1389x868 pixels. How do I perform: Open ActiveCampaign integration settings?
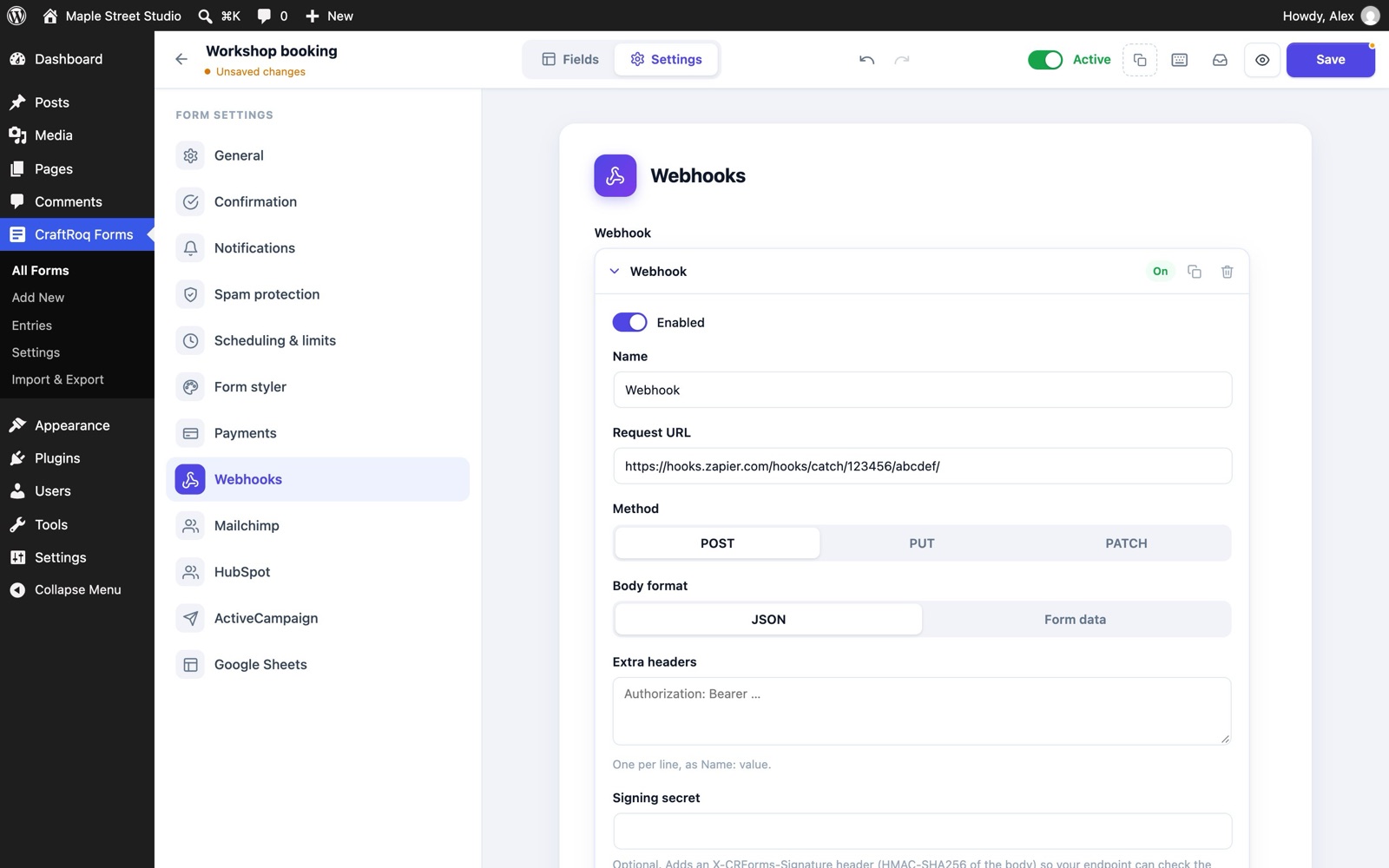[318, 618]
